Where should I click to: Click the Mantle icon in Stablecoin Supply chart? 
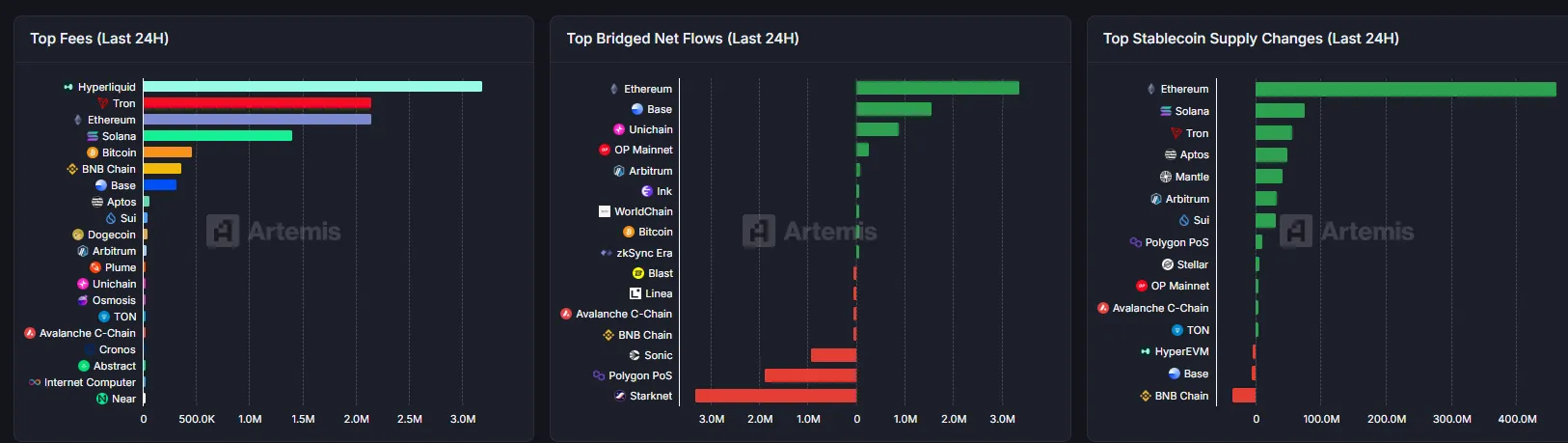(x=1166, y=177)
